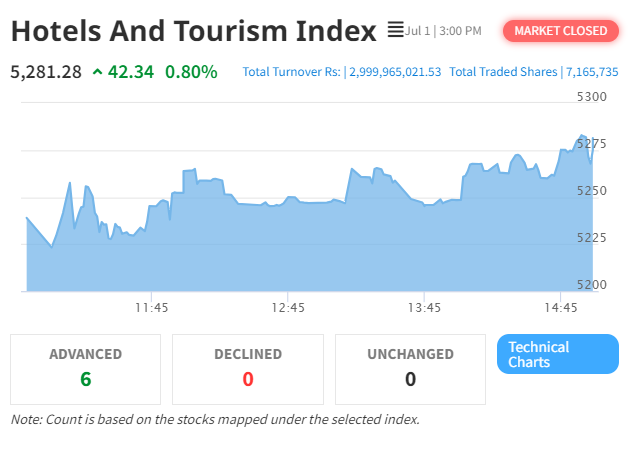Image resolution: width=628 pixels, height=466 pixels.
Task: Click the 5275 price axis label
Action: click(x=592, y=144)
